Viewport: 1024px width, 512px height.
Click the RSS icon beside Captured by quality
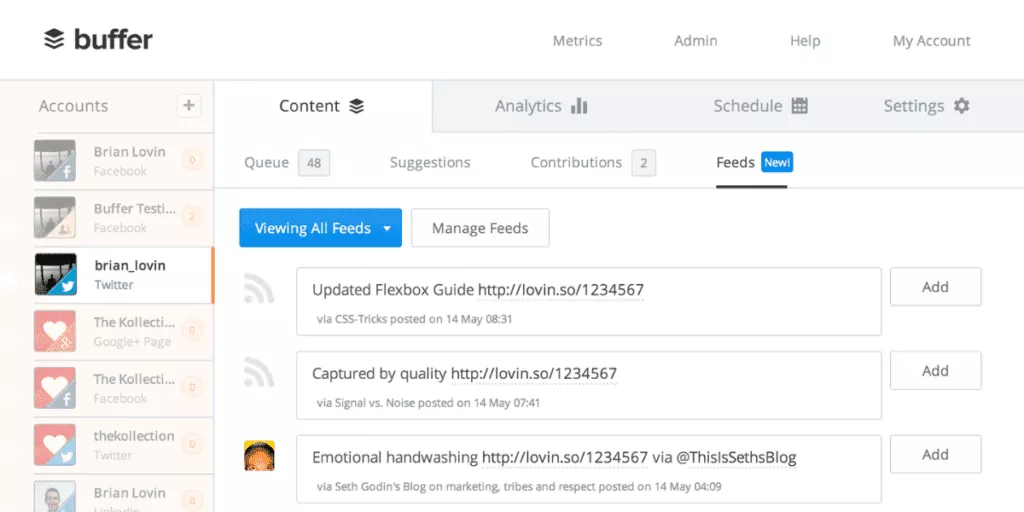click(x=259, y=372)
